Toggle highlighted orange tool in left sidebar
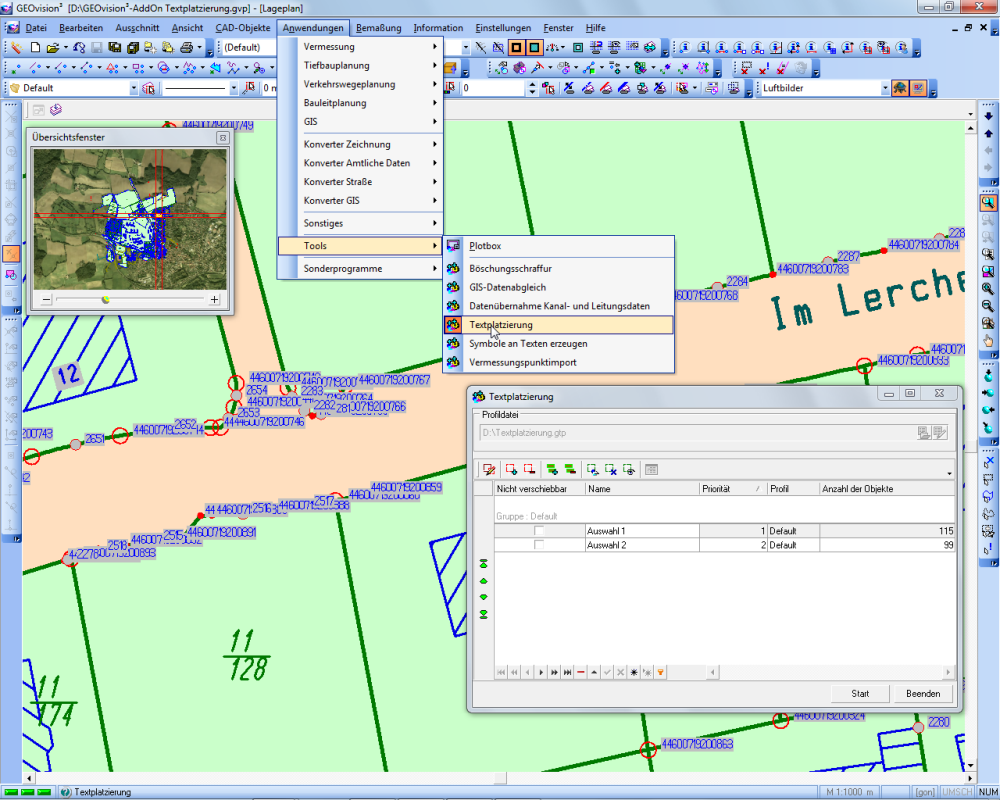Viewport: 1000px width, 800px height. tap(11, 253)
